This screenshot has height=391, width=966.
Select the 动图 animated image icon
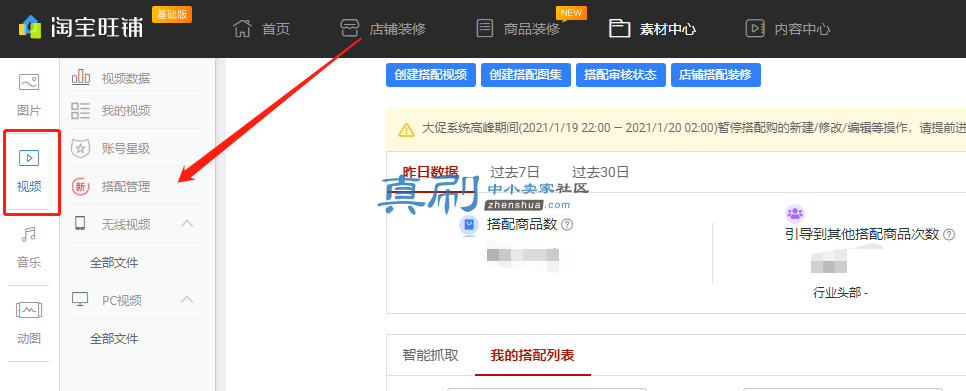29,310
